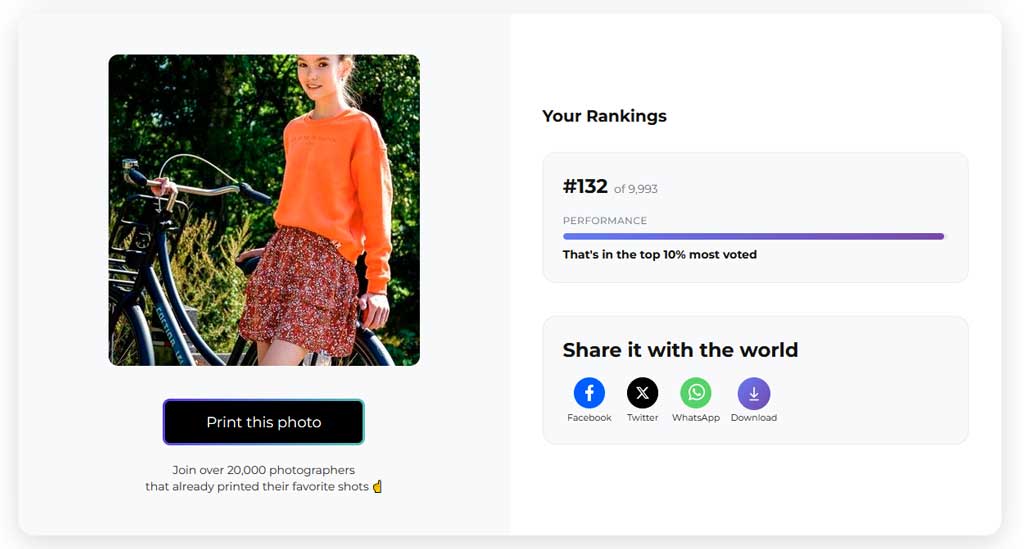Click the 'of 9,993' total count
The width and height of the screenshot is (1024, 549).
635,189
